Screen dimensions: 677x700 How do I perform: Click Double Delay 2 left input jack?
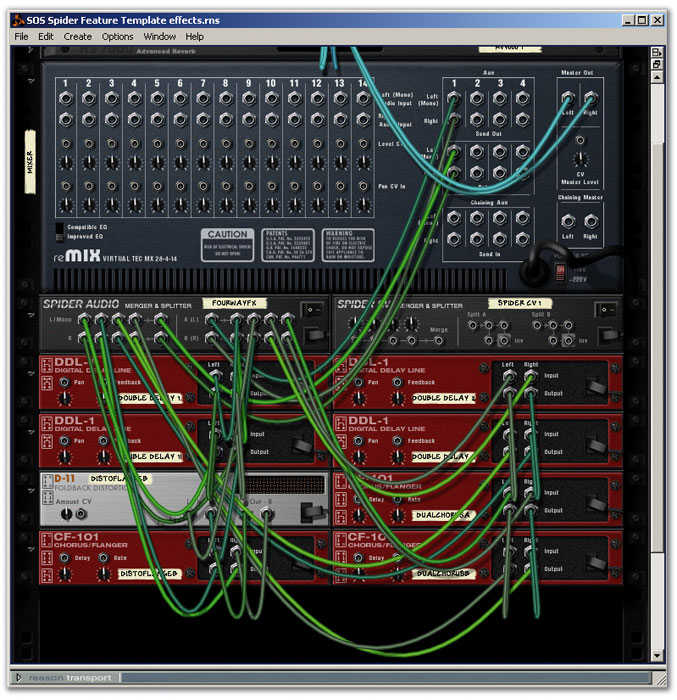click(x=509, y=376)
